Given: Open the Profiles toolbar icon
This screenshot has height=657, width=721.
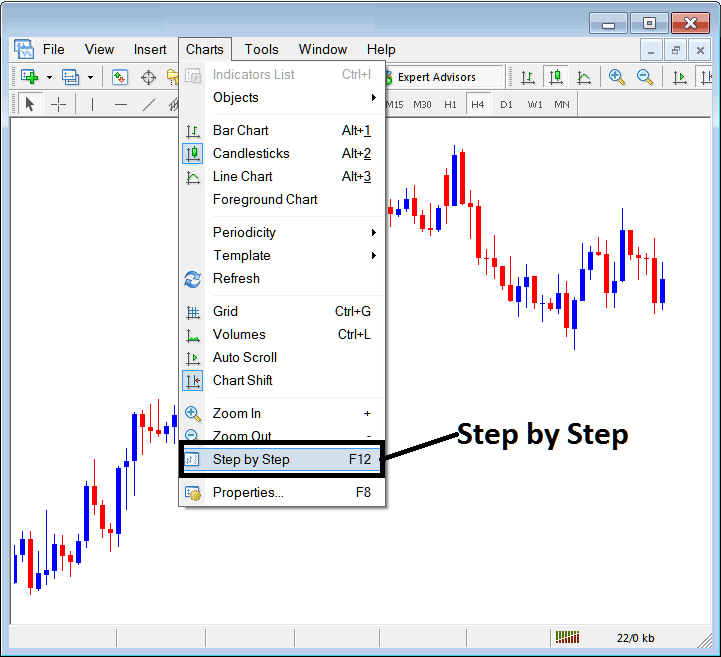Looking at the screenshot, I should (x=71, y=77).
